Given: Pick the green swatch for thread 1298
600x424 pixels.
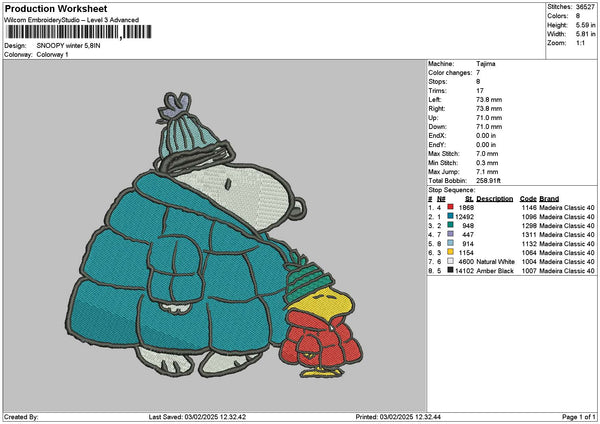Looking at the screenshot, I should 450,225.
